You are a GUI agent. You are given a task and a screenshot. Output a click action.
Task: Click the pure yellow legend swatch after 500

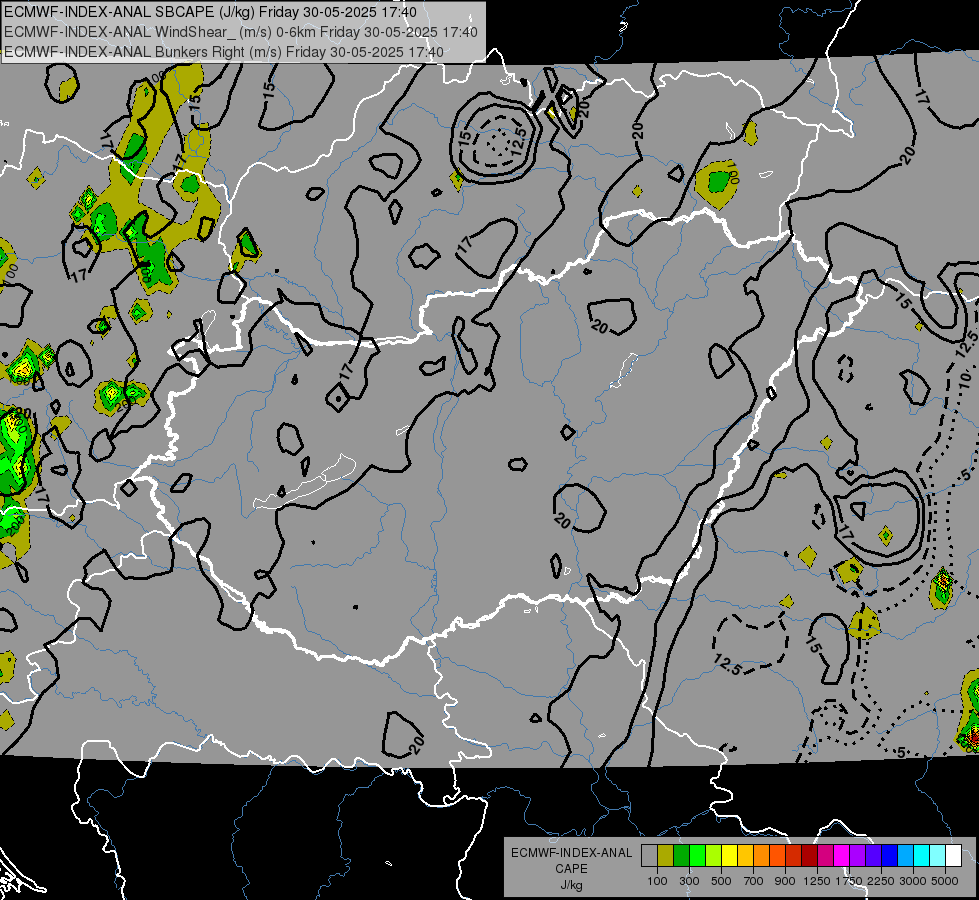(x=729, y=856)
